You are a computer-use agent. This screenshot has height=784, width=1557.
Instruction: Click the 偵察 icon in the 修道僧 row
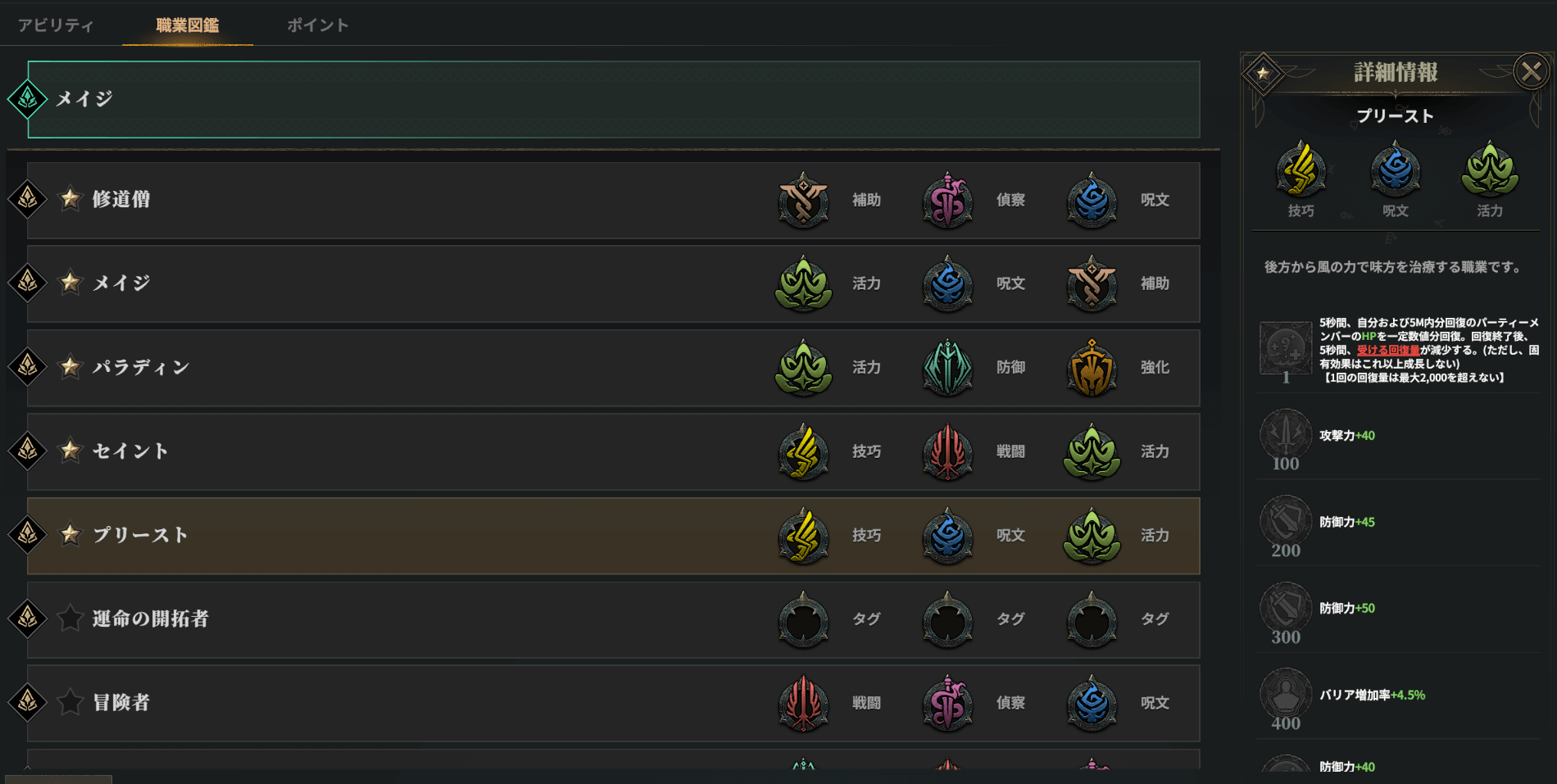[x=947, y=201]
